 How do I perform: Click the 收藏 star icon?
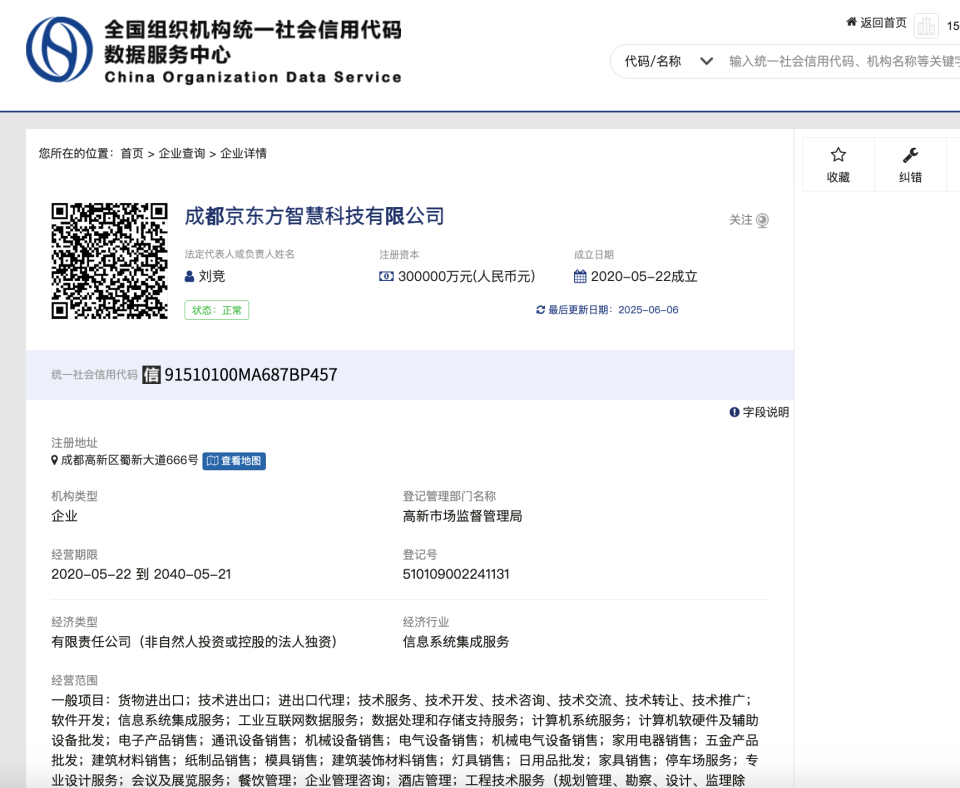tap(838, 155)
